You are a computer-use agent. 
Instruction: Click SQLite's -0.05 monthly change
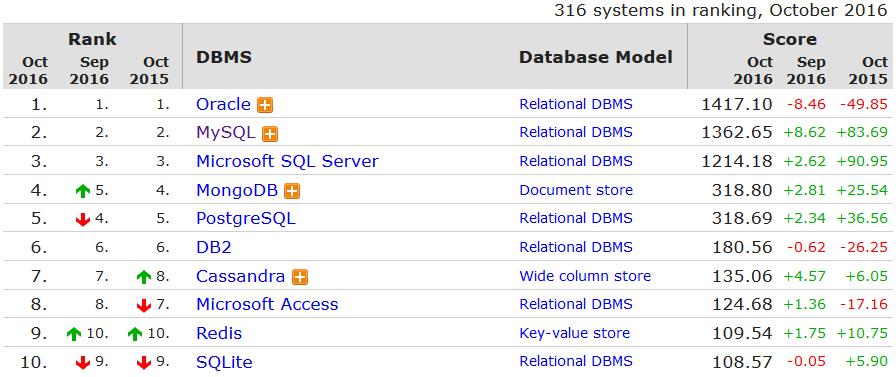click(806, 363)
